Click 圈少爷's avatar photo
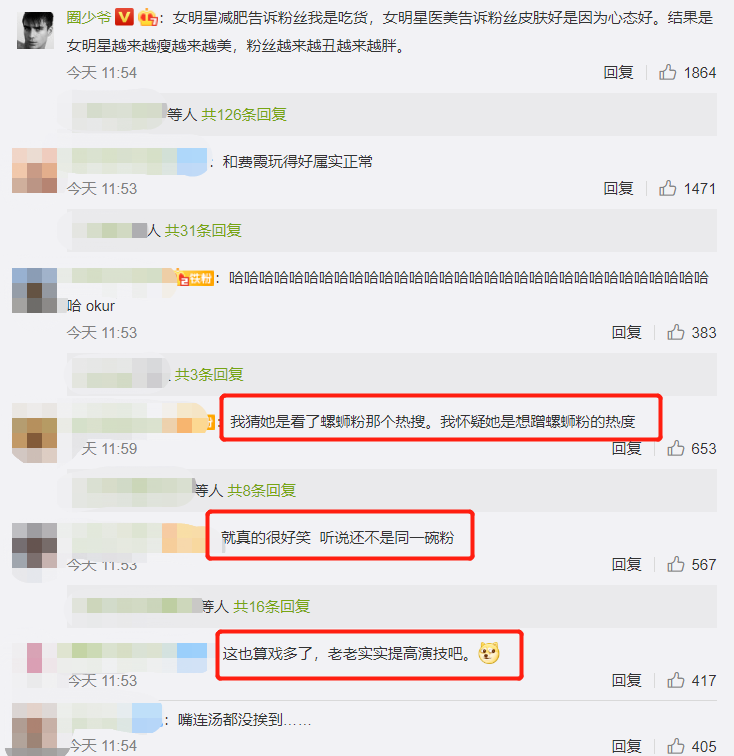The image size is (734, 756). (x=35, y=30)
